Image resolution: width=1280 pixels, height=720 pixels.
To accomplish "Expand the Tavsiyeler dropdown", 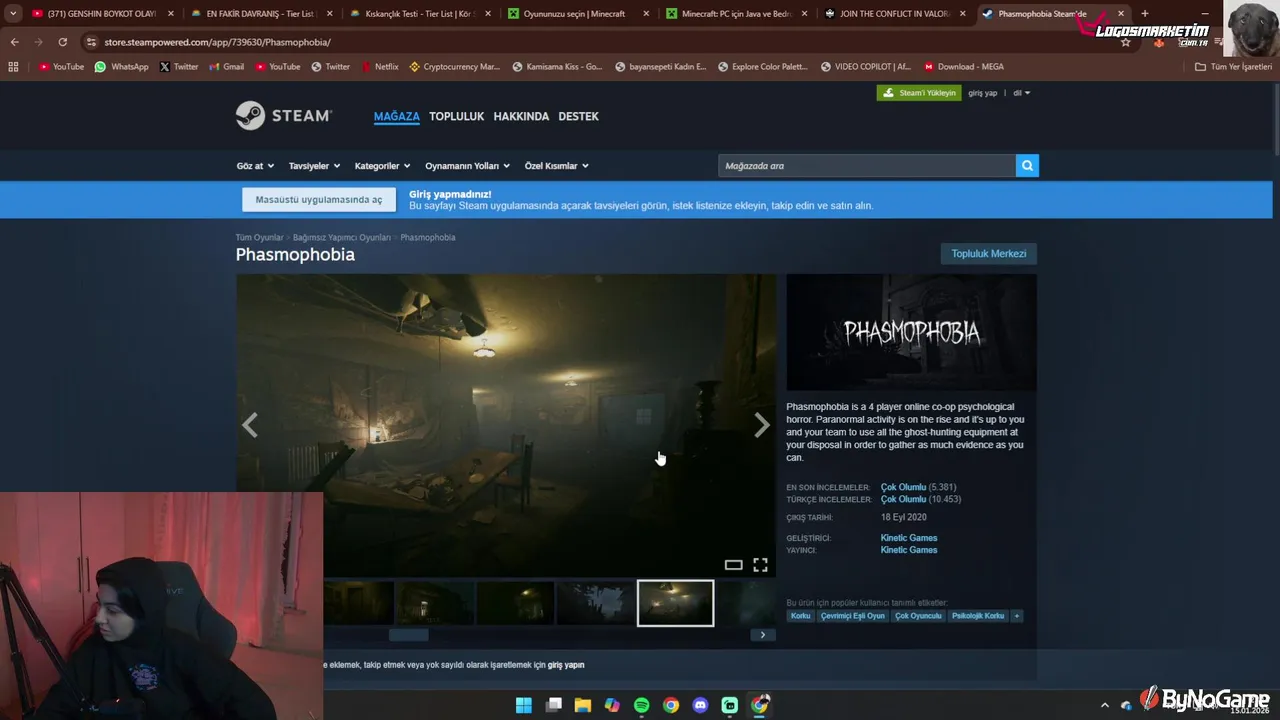I will (314, 166).
